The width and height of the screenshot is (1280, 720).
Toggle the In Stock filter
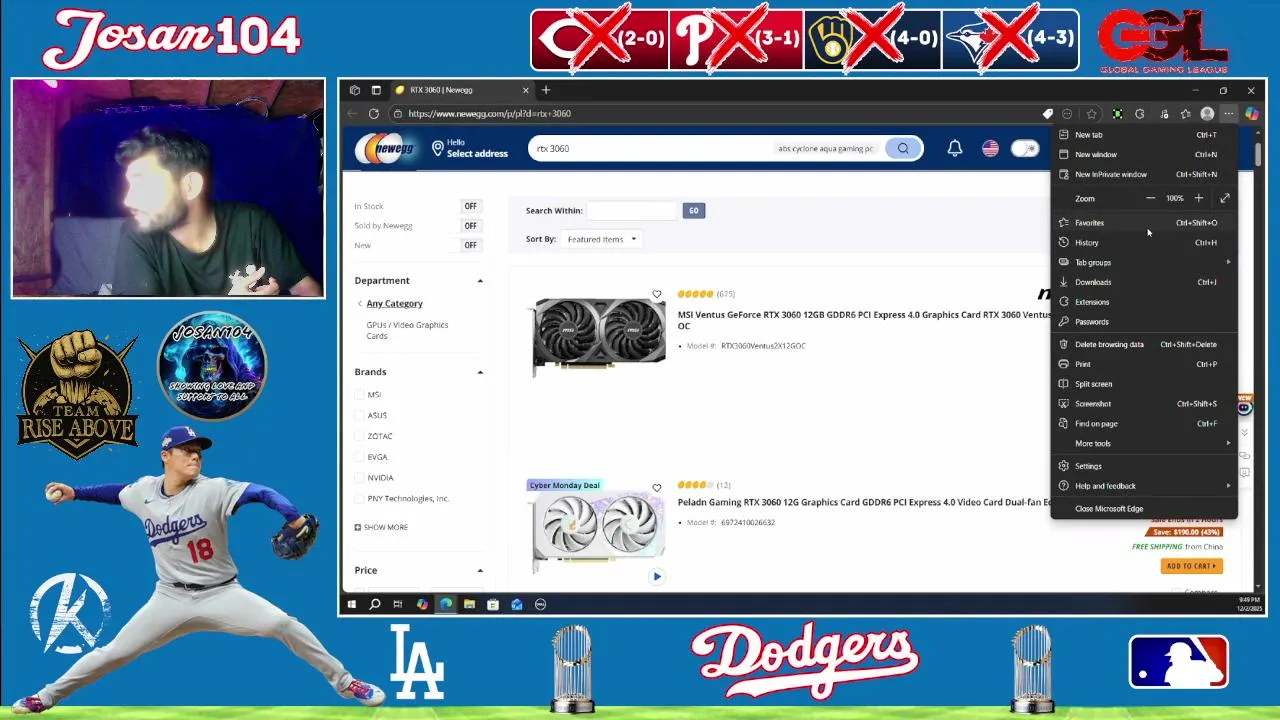pyautogui.click(x=470, y=206)
